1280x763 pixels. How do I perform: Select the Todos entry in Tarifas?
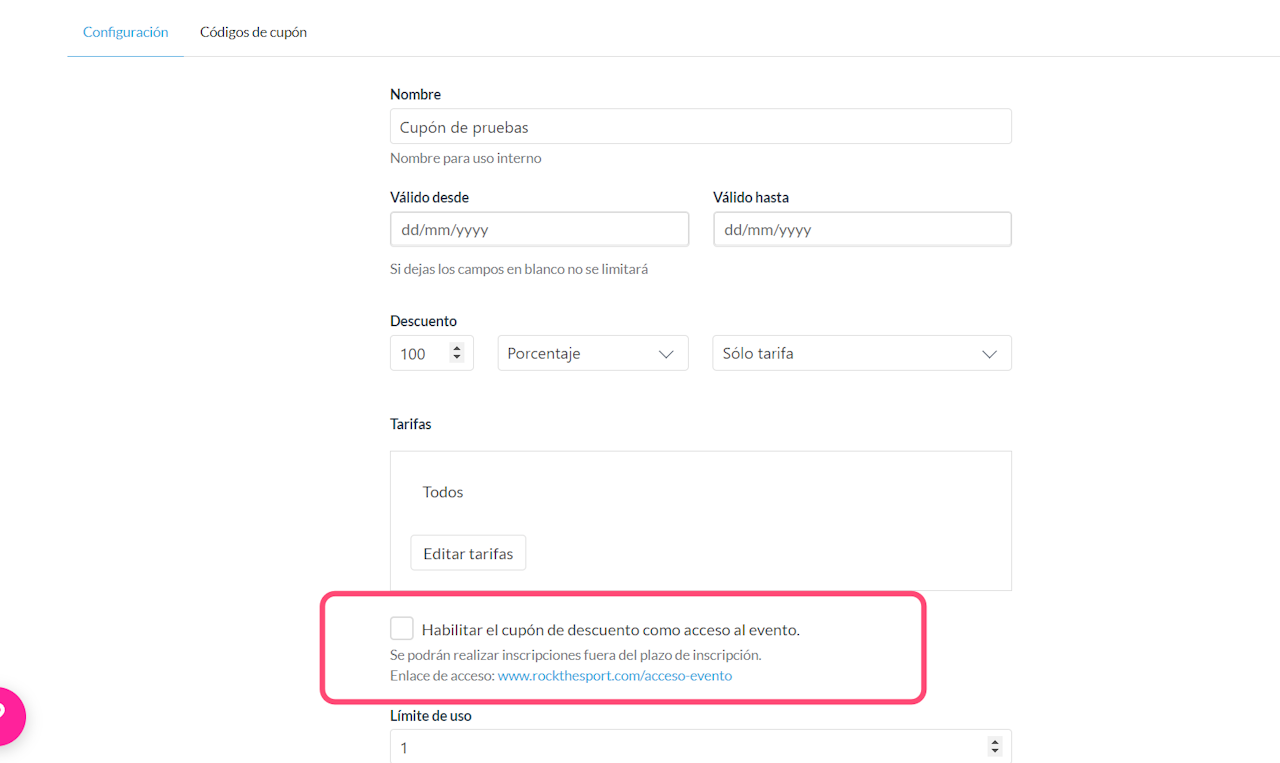click(x=443, y=492)
